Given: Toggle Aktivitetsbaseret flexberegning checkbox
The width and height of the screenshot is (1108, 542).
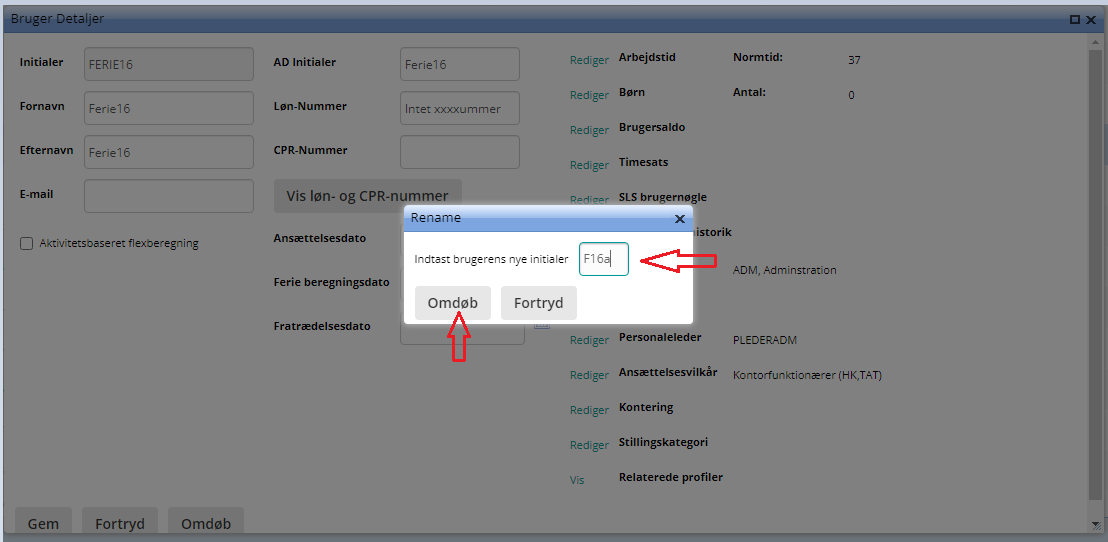Looking at the screenshot, I should [x=27, y=243].
